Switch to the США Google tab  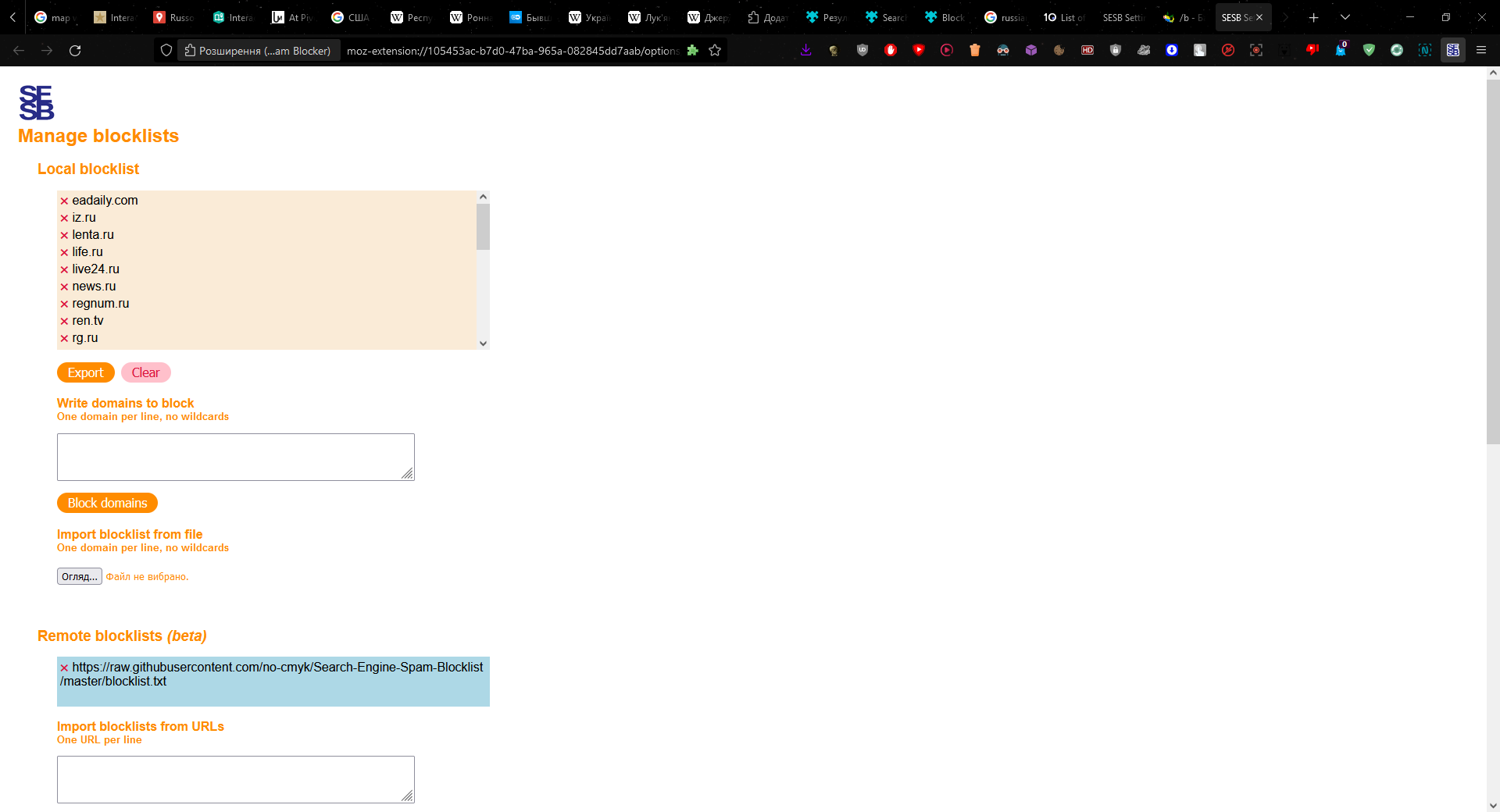pos(350,17)
